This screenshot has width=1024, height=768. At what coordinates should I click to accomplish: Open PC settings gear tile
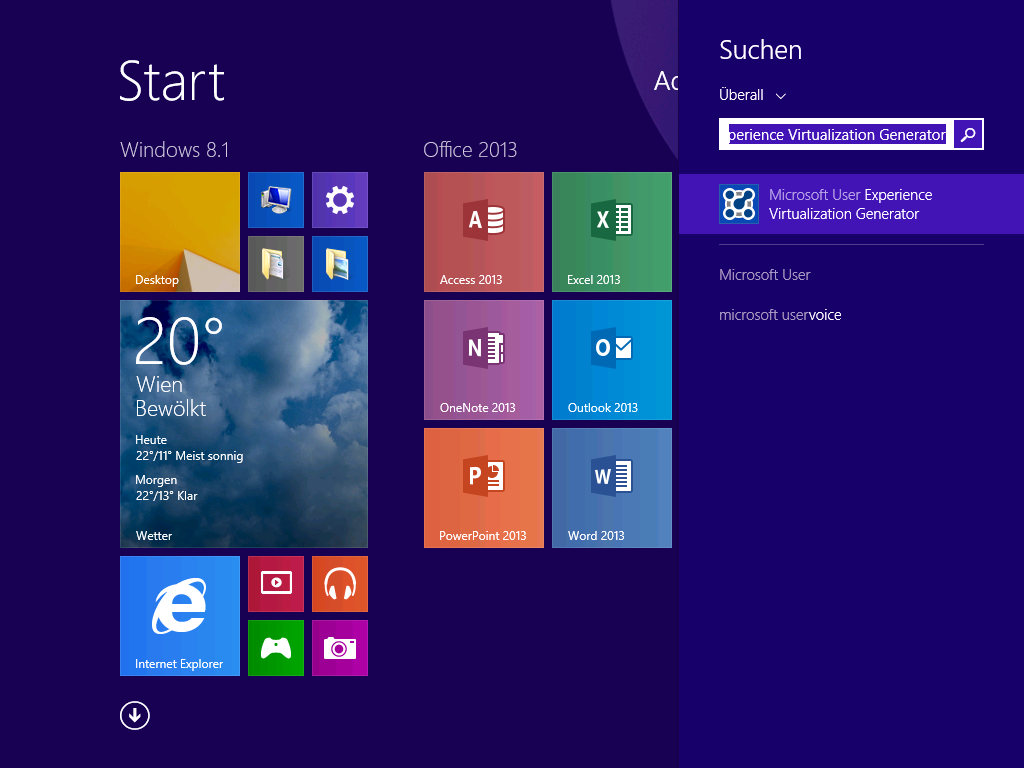[340, 200]
